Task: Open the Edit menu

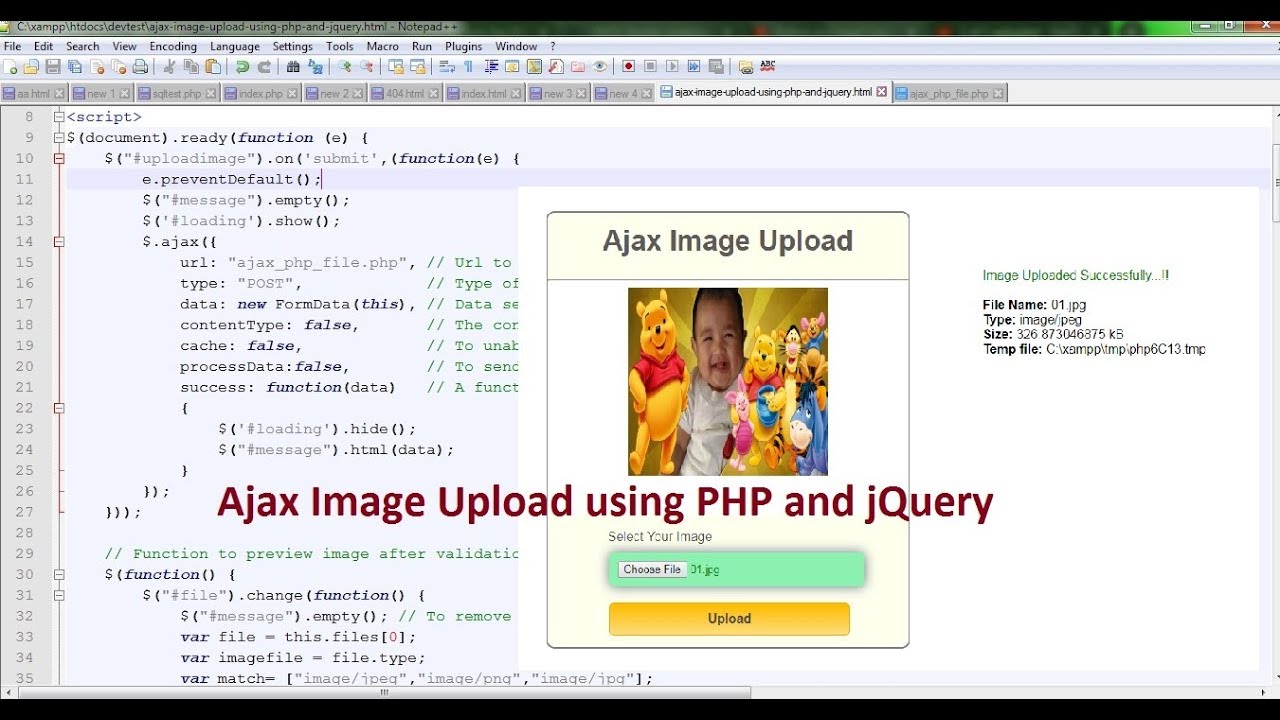Action: pyautogui.click(x=43, y=46)
